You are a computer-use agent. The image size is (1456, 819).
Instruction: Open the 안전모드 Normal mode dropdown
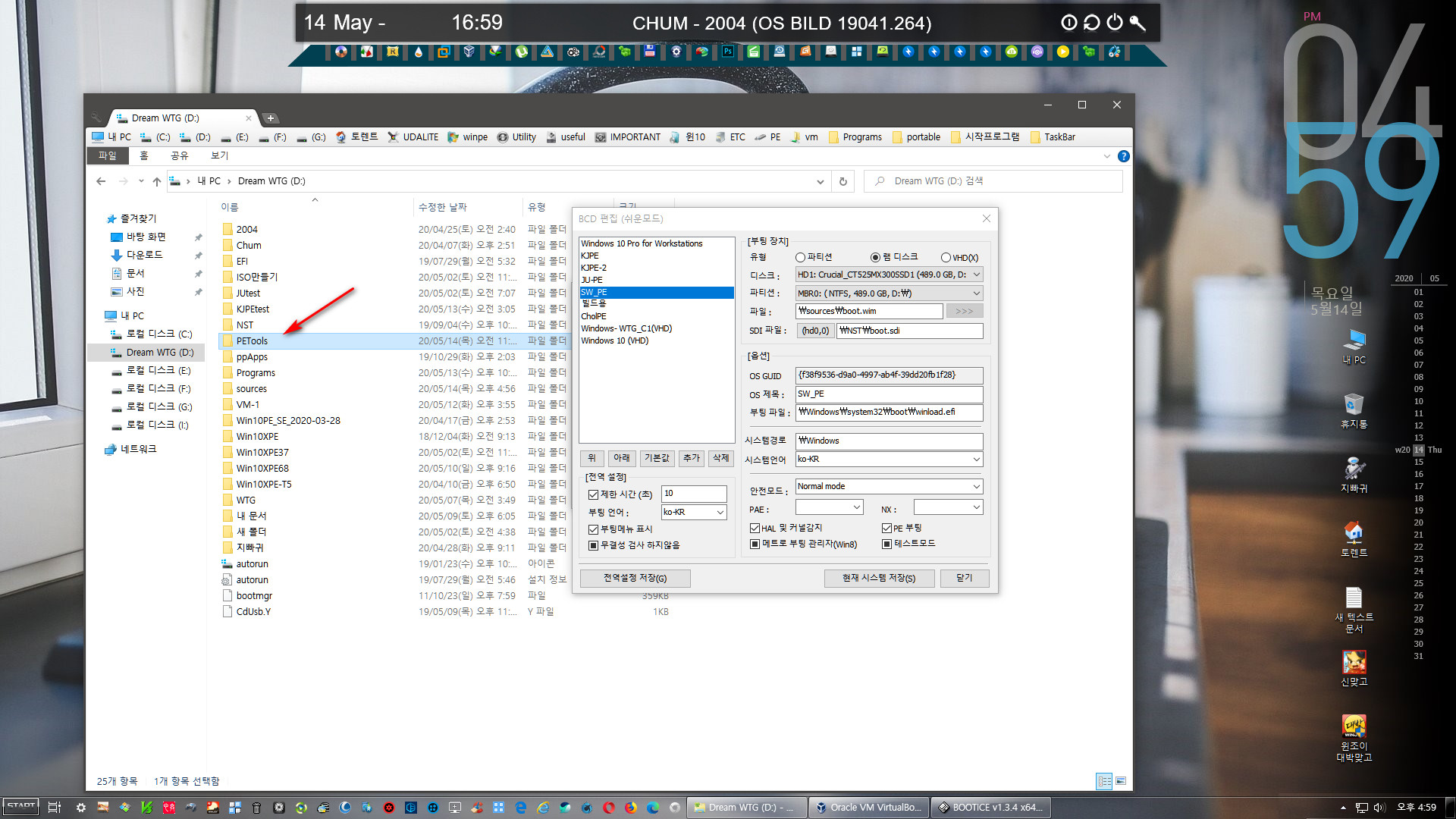pyautogui.click(x=889, y=486)
